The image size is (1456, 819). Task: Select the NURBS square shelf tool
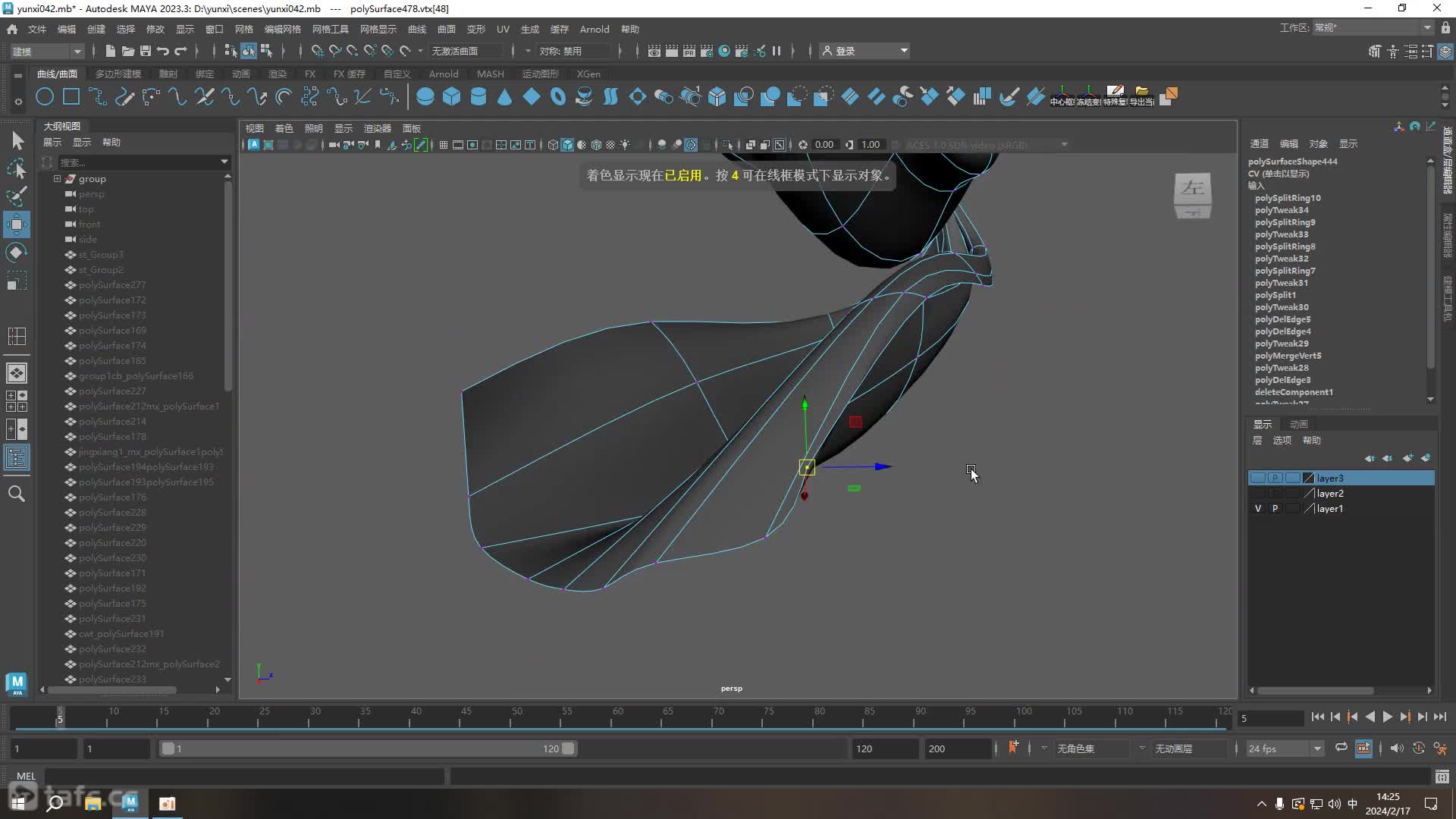71,97
